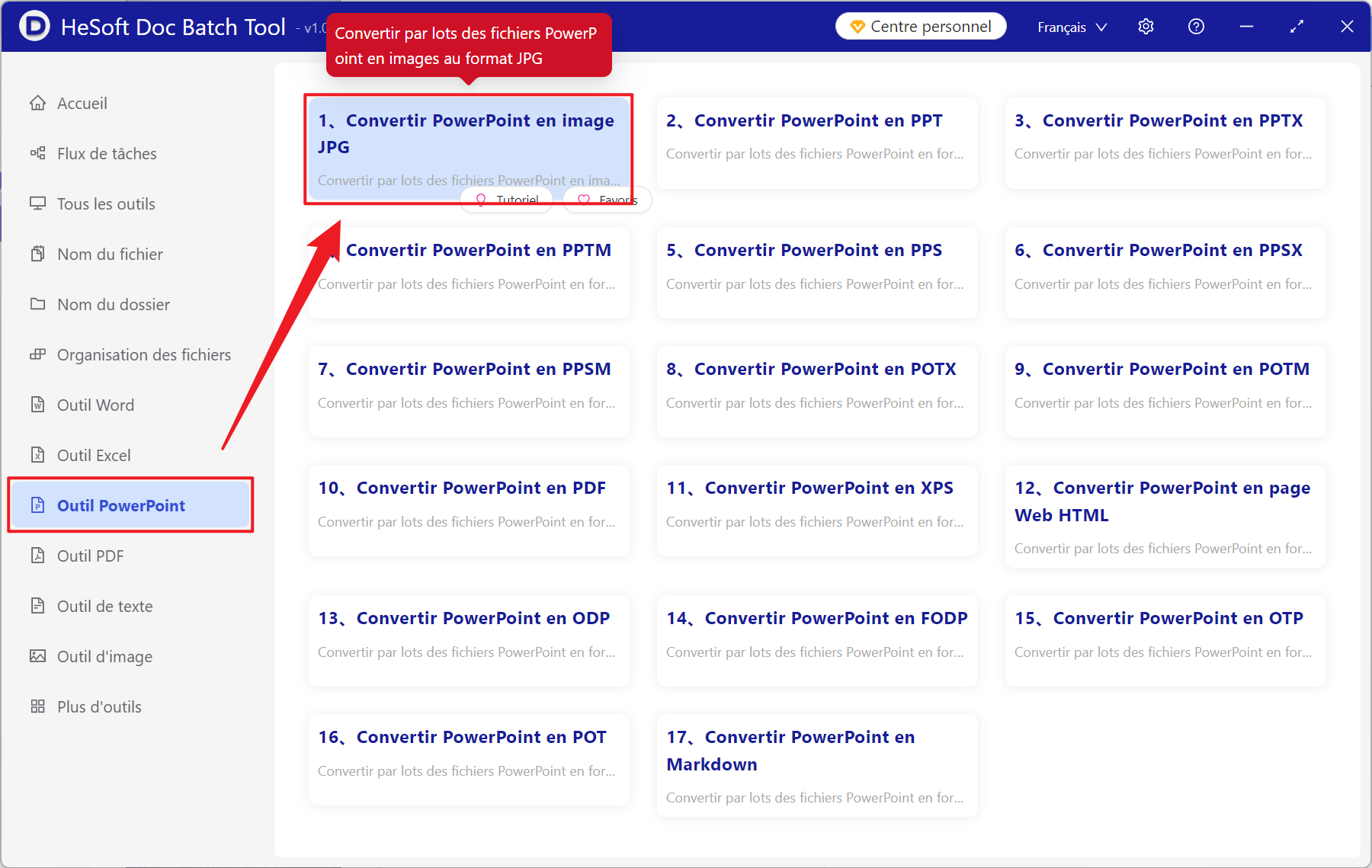Open Convertir PowerPoint en image JPG
Image resolution: width=1372 pixels, height=868 pixels.
coord(469,149)
